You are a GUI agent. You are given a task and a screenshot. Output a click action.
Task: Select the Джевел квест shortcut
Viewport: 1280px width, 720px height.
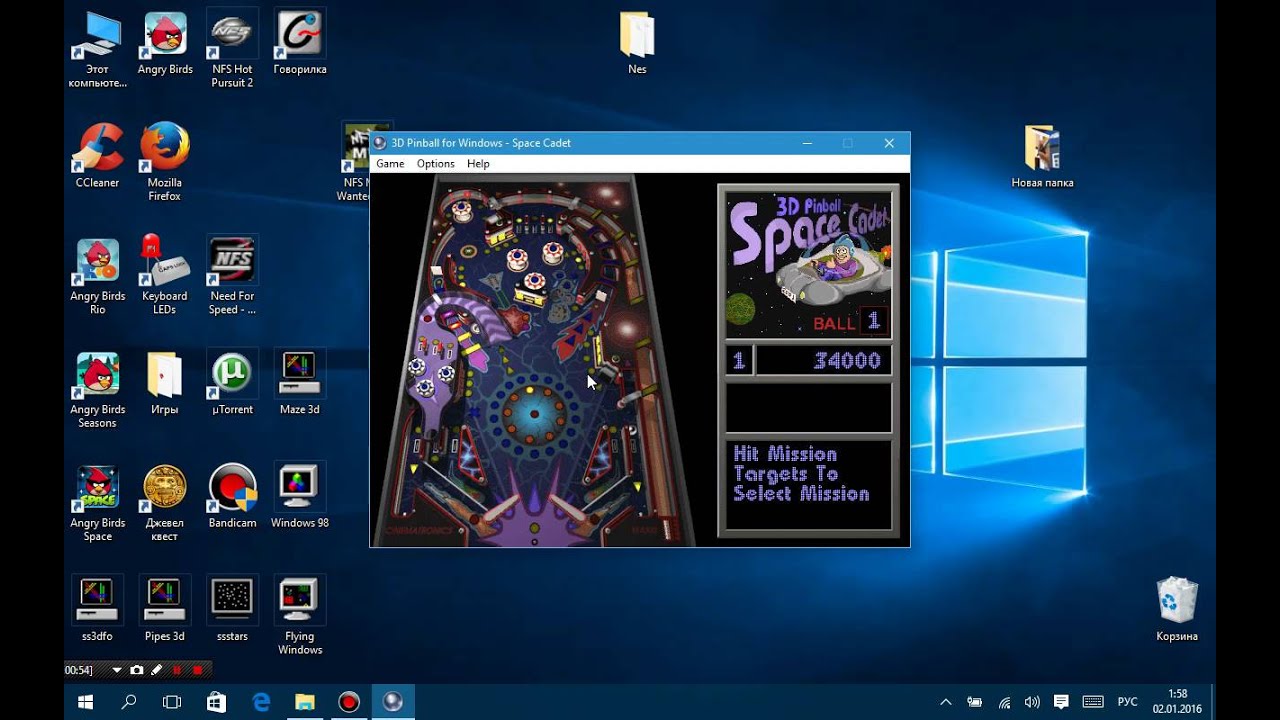165,502
